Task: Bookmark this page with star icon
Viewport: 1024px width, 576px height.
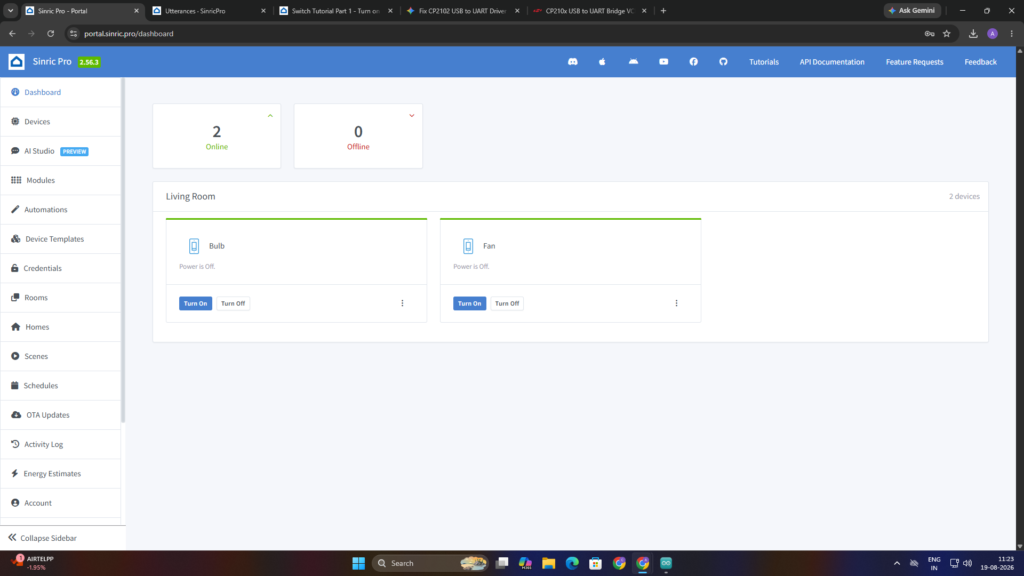Action: tap(946, 33)
